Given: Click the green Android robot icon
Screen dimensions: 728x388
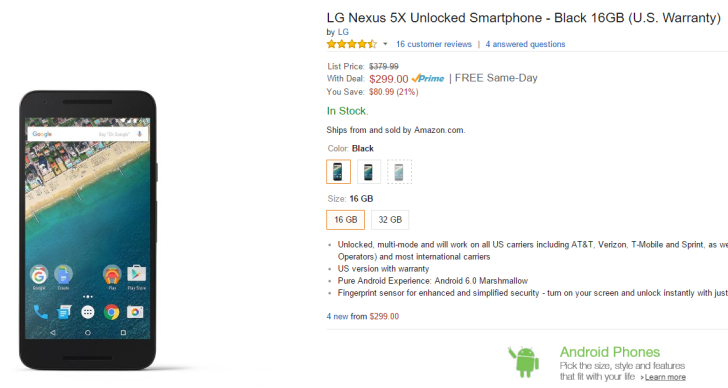Looking at the screenshot, I should click(x=524, y=361).
